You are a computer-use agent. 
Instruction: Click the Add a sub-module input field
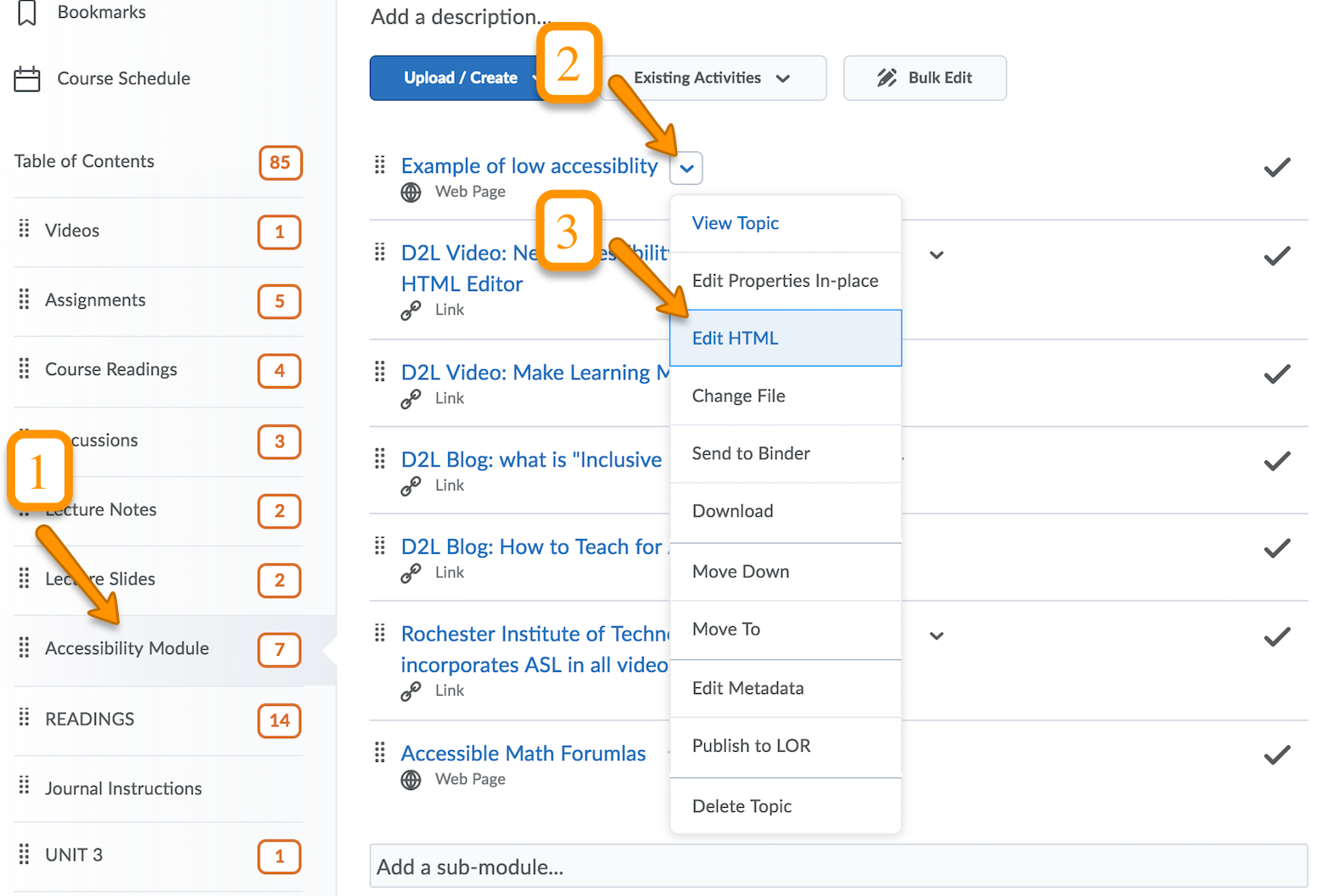[x=837, y=866]
